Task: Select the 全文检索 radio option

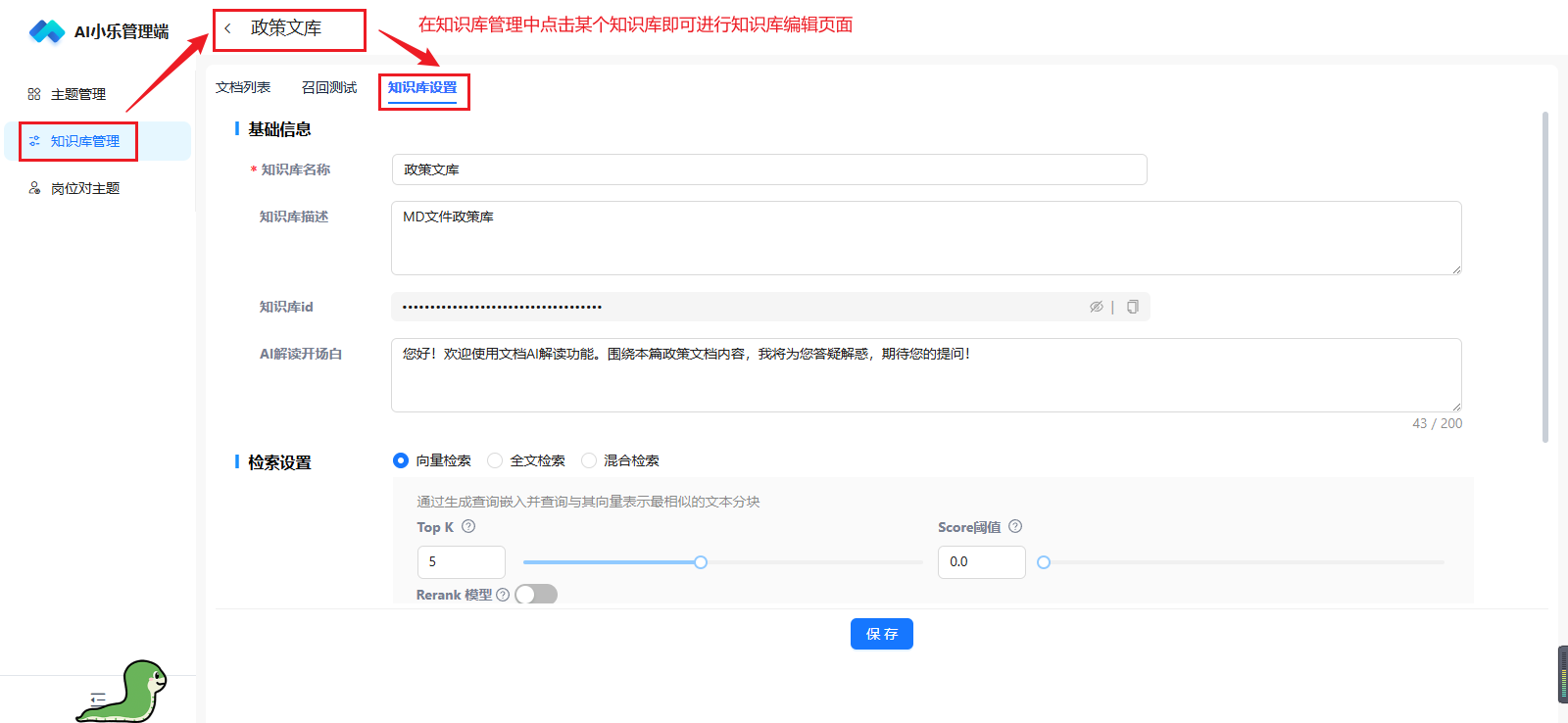Action: 496,460
